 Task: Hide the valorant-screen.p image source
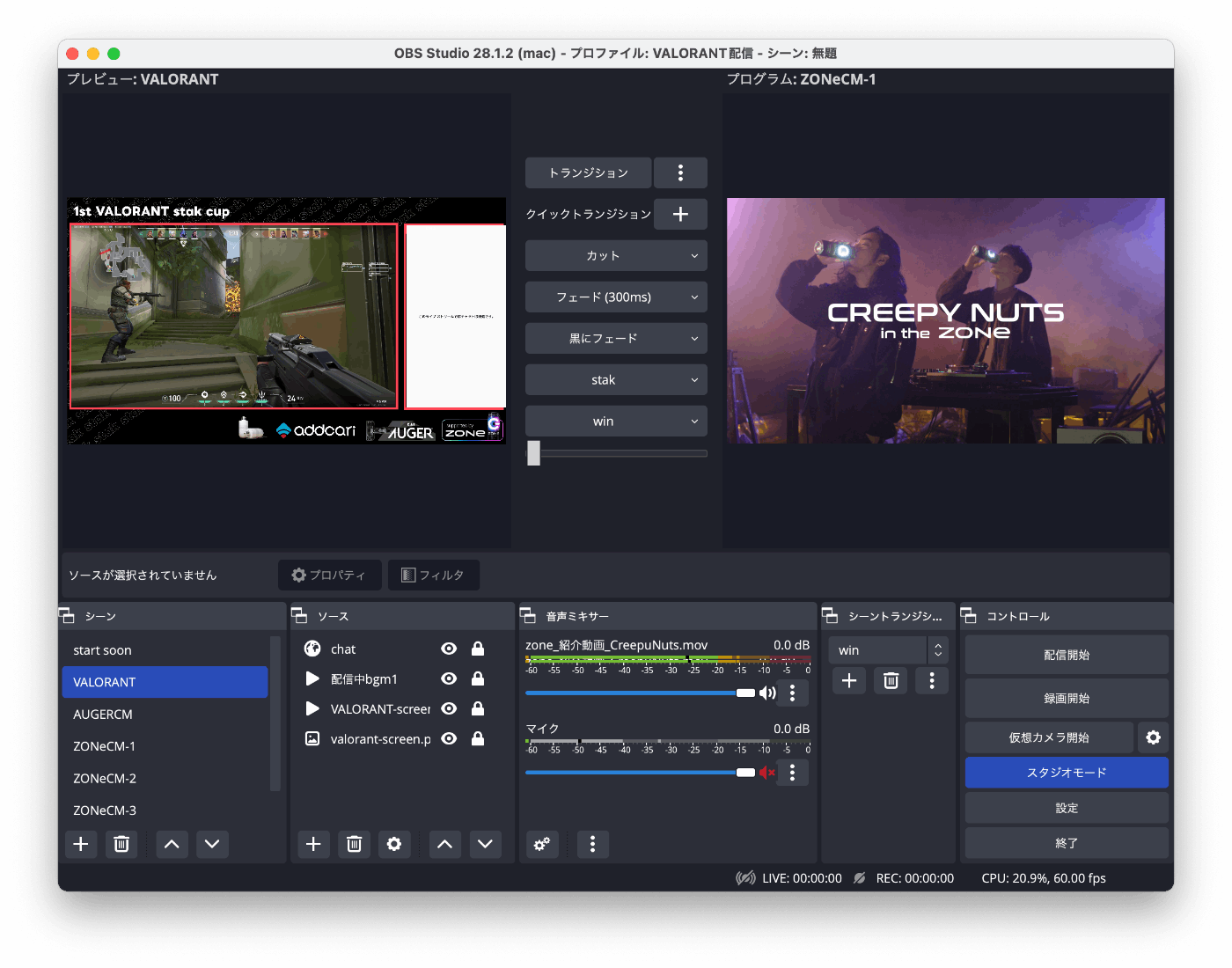click(449, 738)
